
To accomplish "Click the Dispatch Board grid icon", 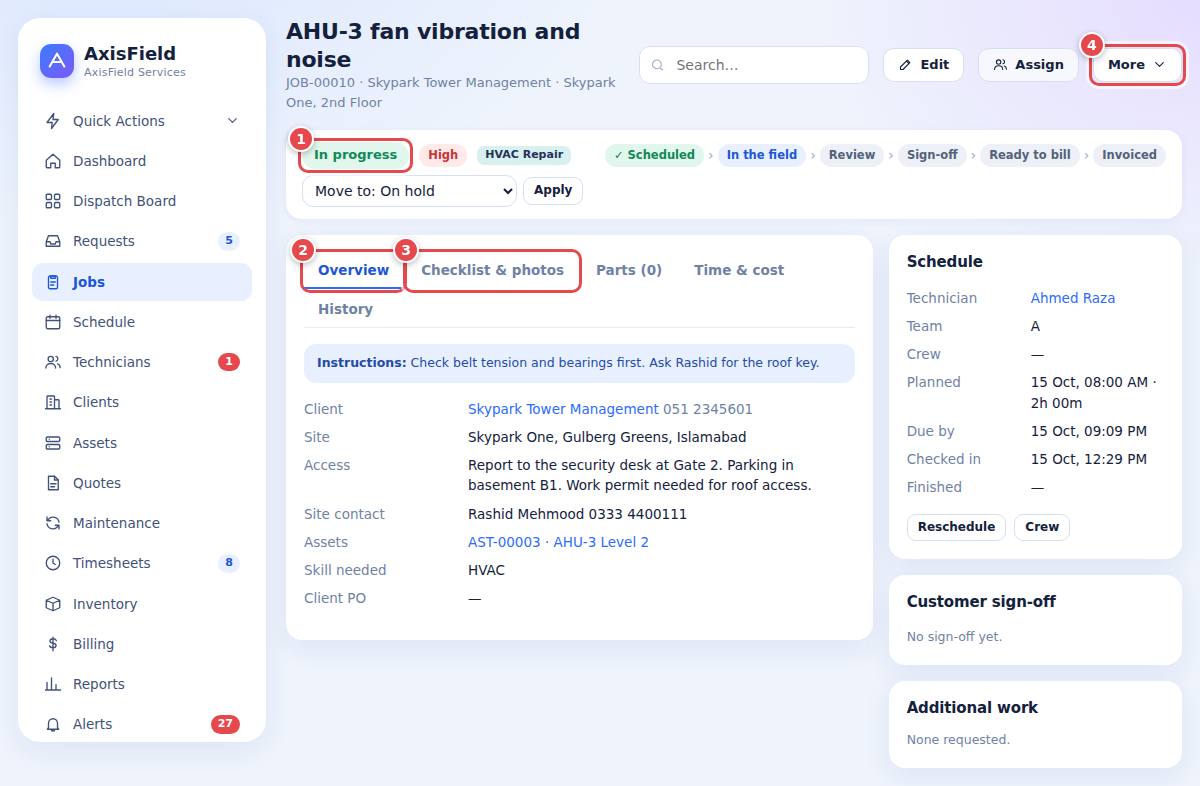I will click(x=53, y=201).
